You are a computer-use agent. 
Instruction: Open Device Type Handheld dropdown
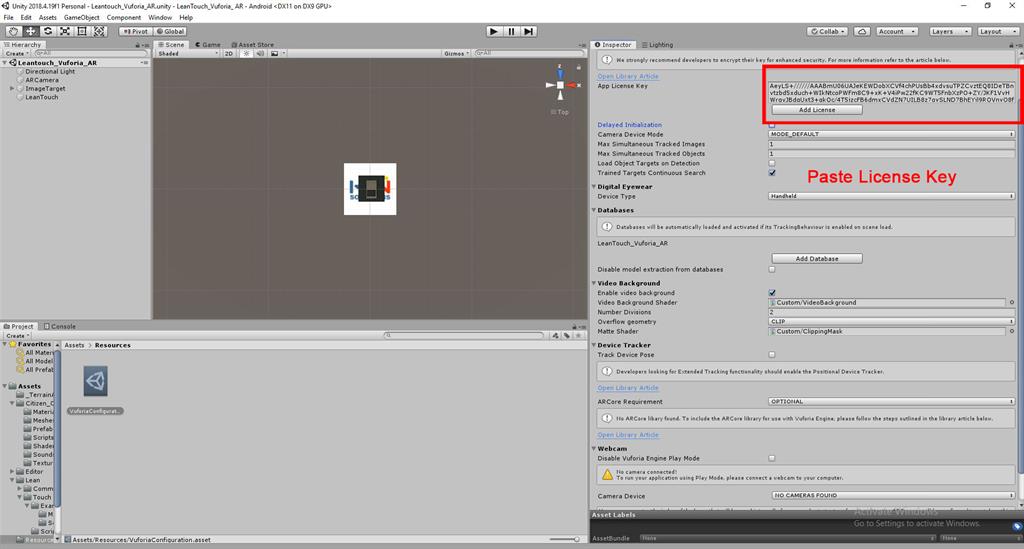tap(891, 196)
